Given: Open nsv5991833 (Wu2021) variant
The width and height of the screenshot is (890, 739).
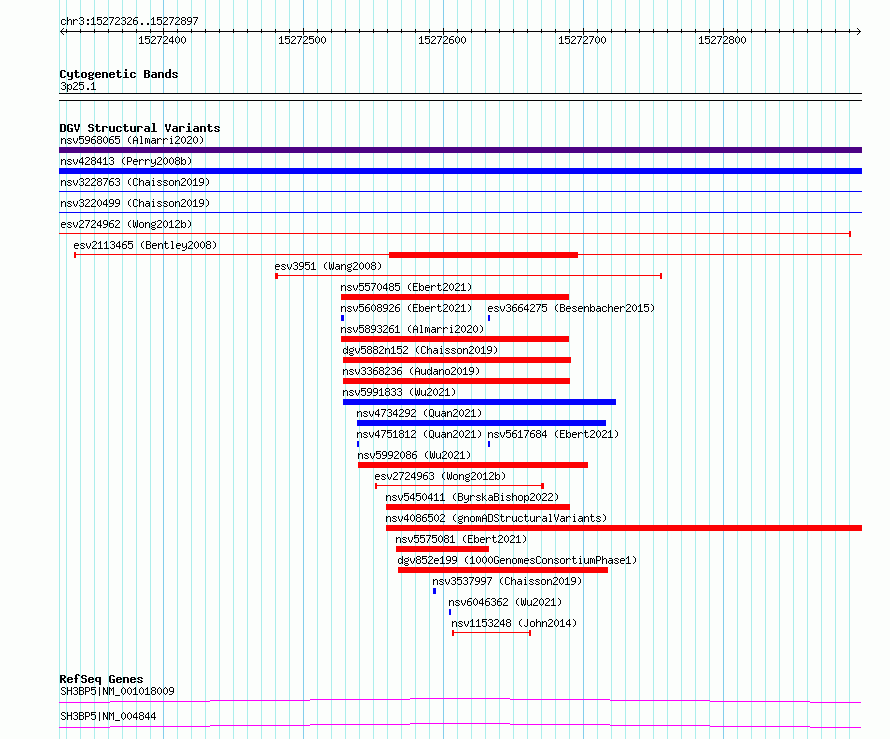Looking at the screenshot, I should (399, 392).
